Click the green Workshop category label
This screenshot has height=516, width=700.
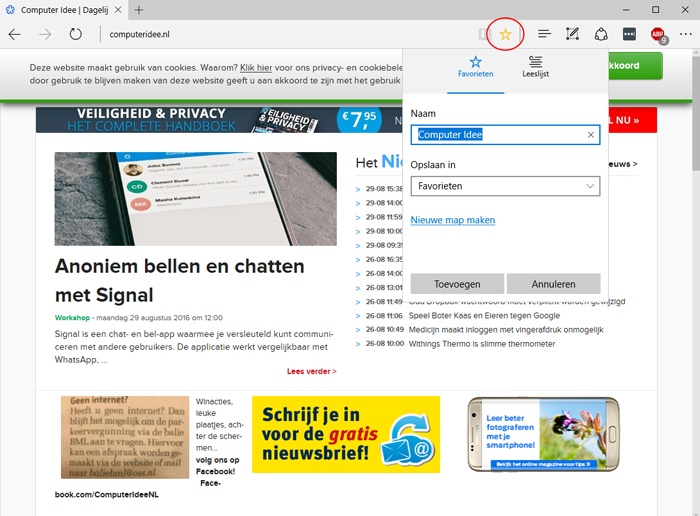click(x=72, y=318)
